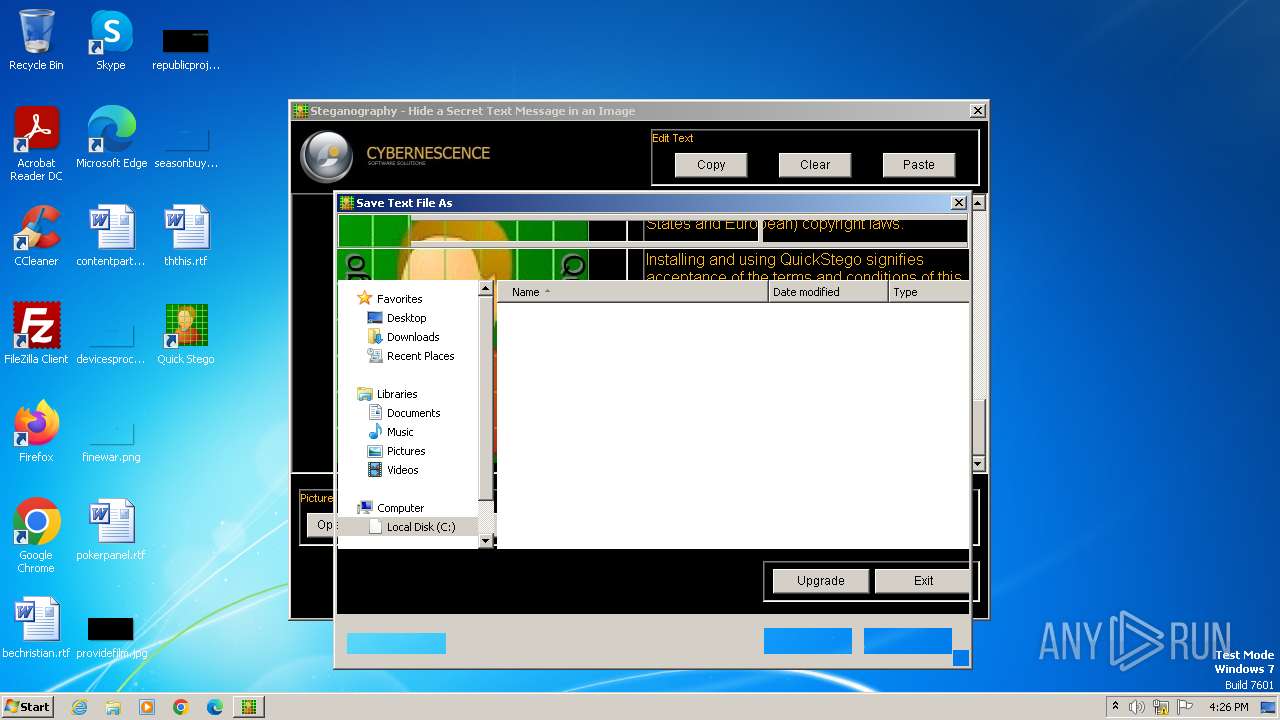Image resolution: width=1280 pixels, height=720 pixels.
Task: Select Recent Places under Favorites
Action: point(420,356)
